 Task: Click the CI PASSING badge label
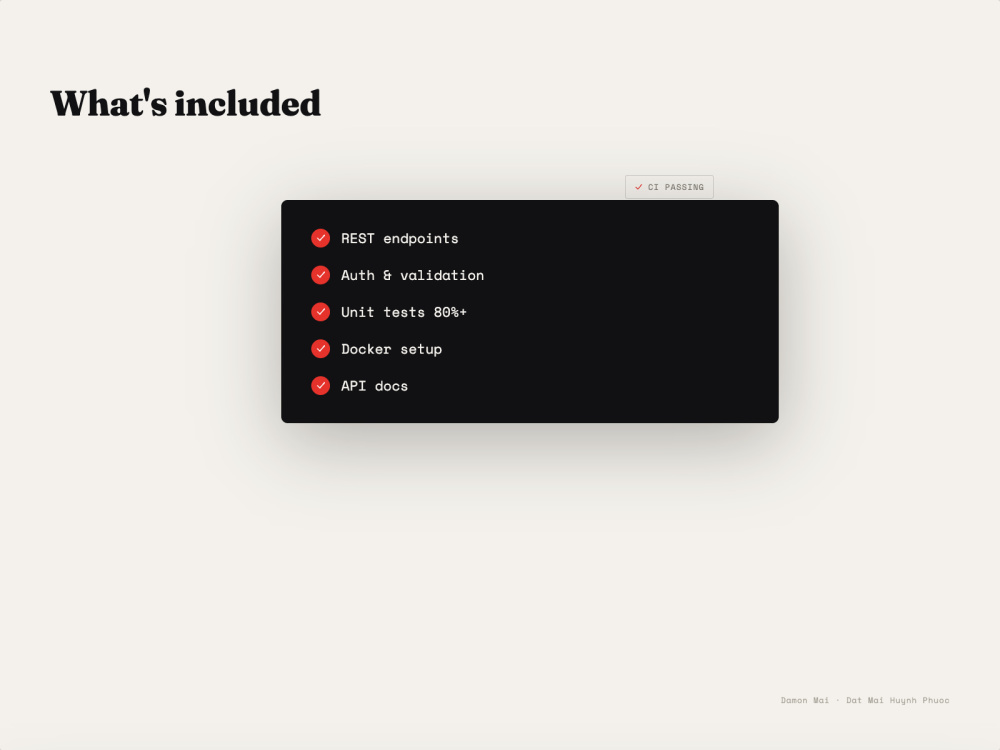point(675,187)
